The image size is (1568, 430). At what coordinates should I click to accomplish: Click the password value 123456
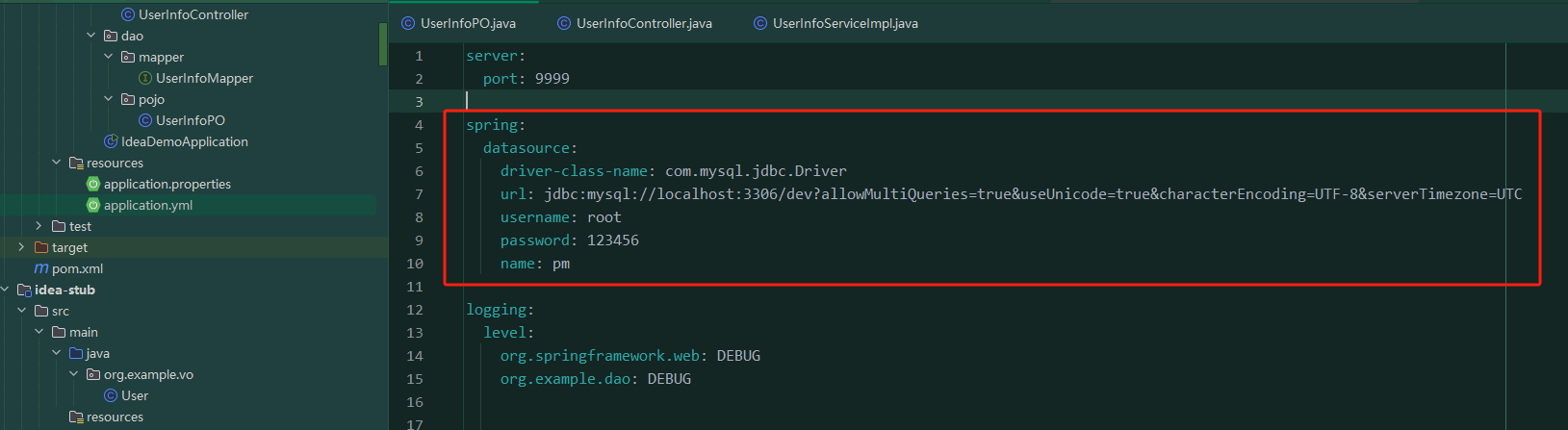pos(613,240)
